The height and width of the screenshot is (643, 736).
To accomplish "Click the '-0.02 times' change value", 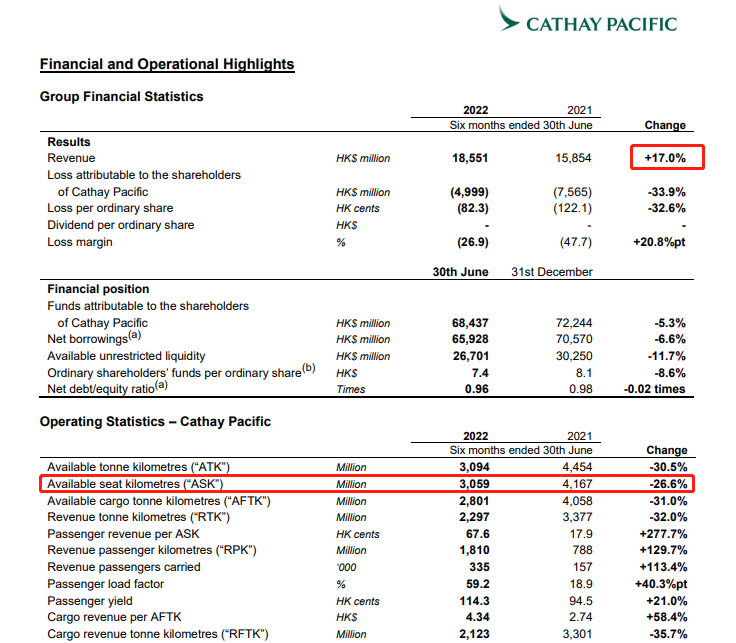I will pos(654,389).
